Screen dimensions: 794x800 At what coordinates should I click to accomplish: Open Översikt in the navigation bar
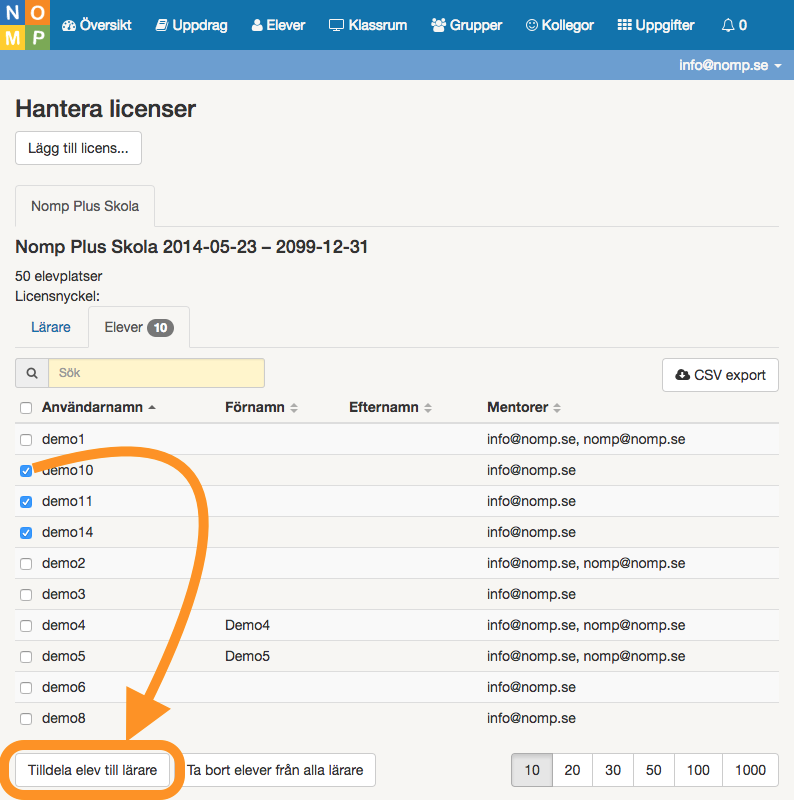click(96, 25)
